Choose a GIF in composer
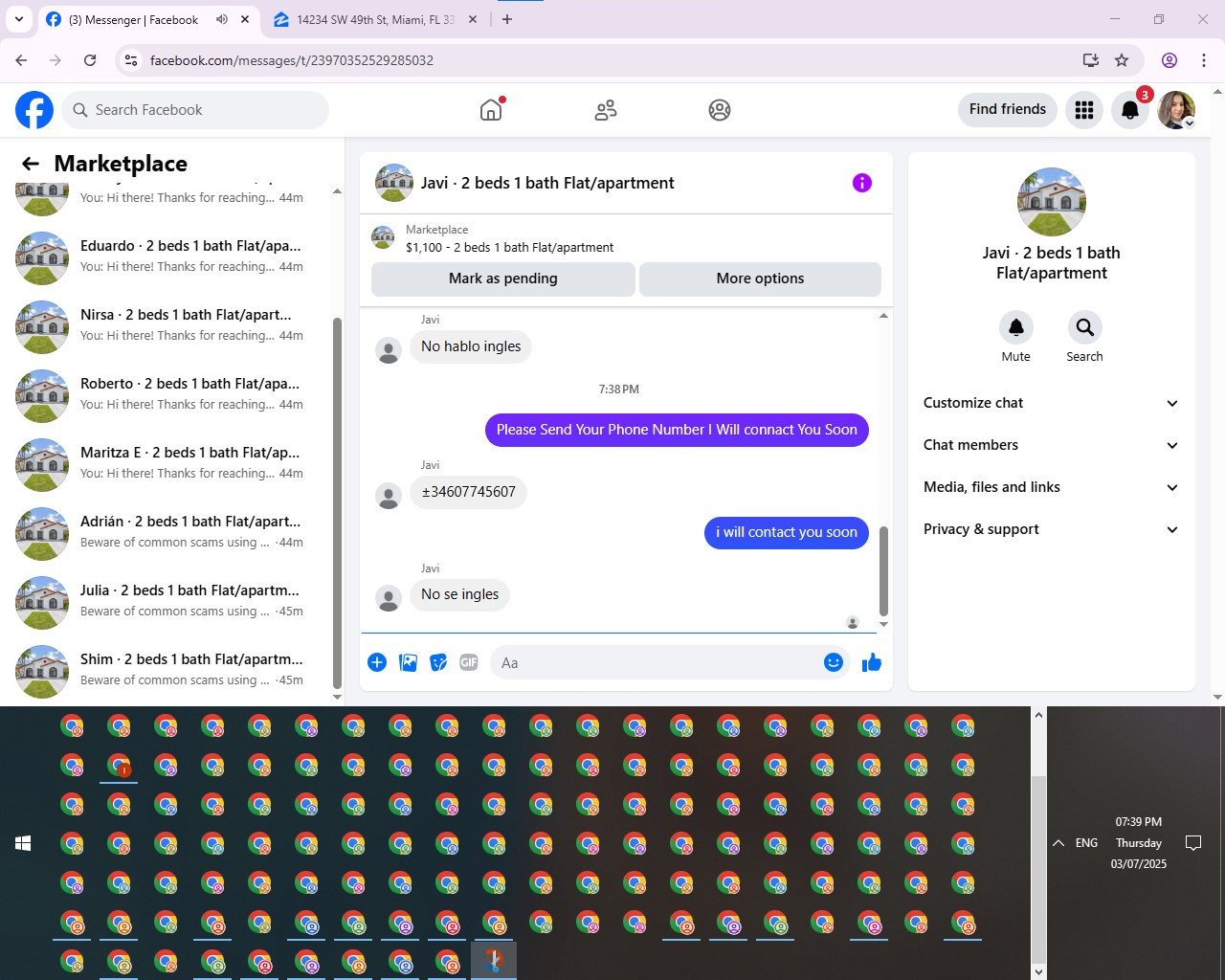Viewport: 1225px width, 980px height. [469, 662]
